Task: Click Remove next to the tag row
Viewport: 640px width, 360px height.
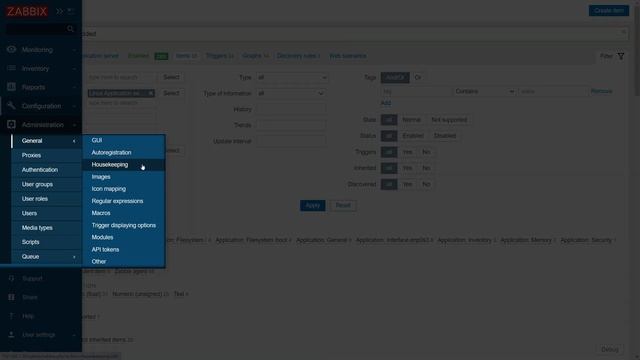Action: (x=601, y=91)
